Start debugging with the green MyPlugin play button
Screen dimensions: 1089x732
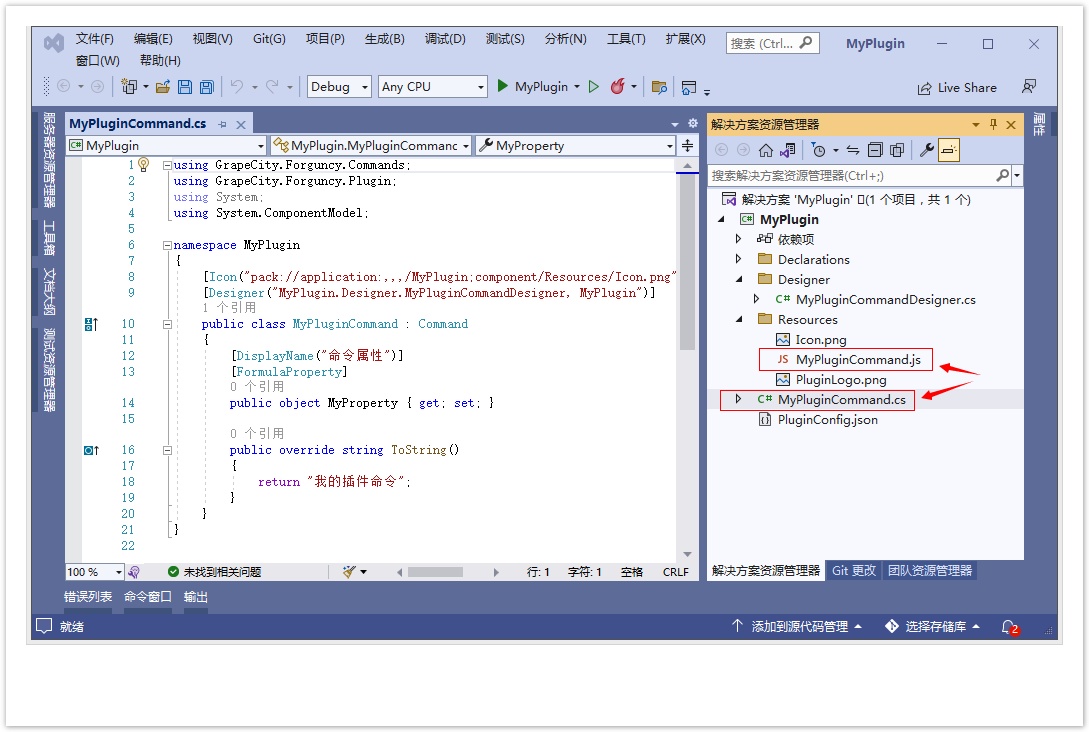(x=503, y=86)
